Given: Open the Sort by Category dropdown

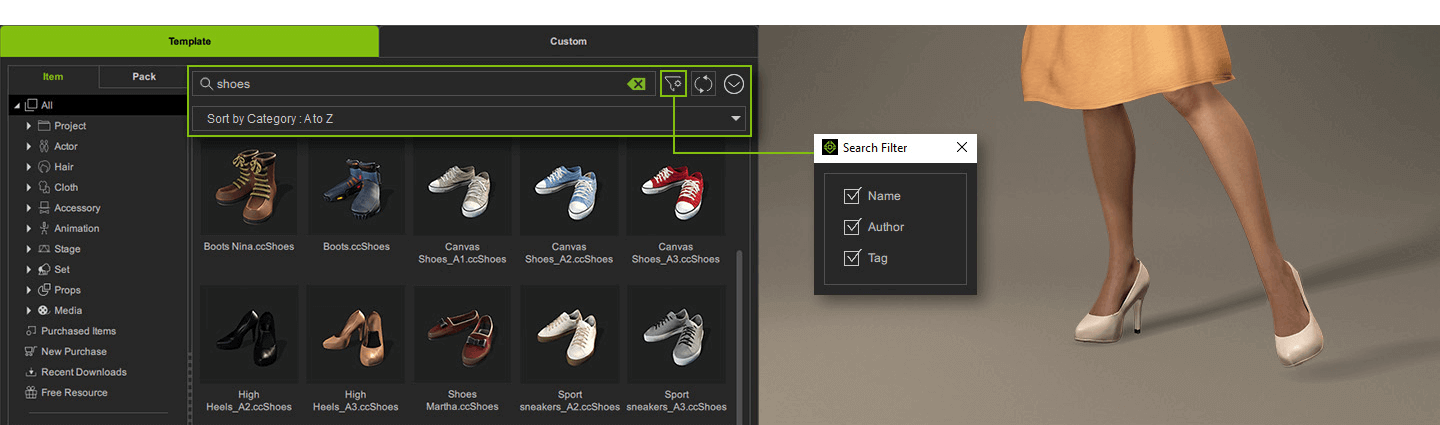Looking at the screenshot, I should 469,119.
